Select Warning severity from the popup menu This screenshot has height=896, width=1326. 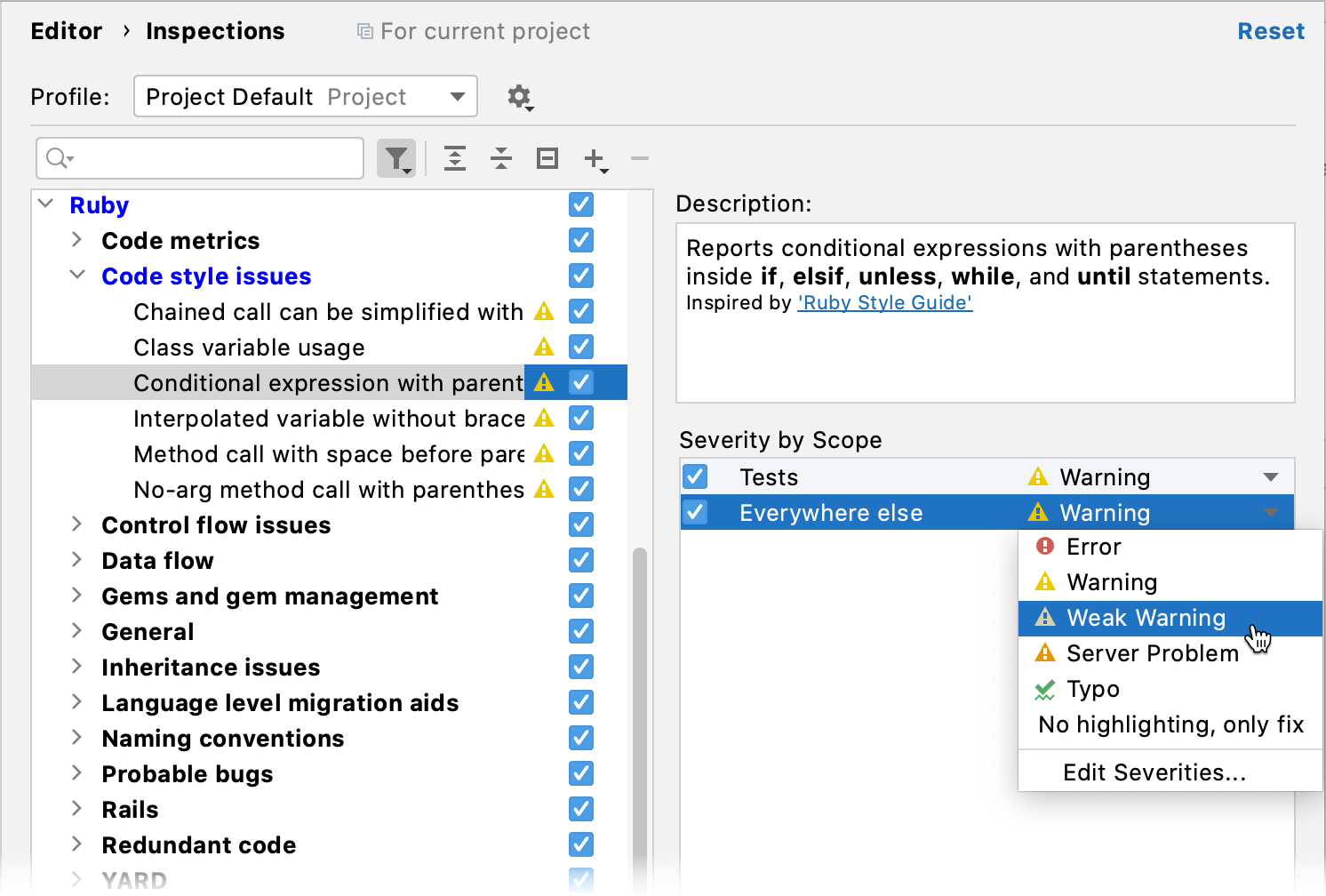[1170, 582]
